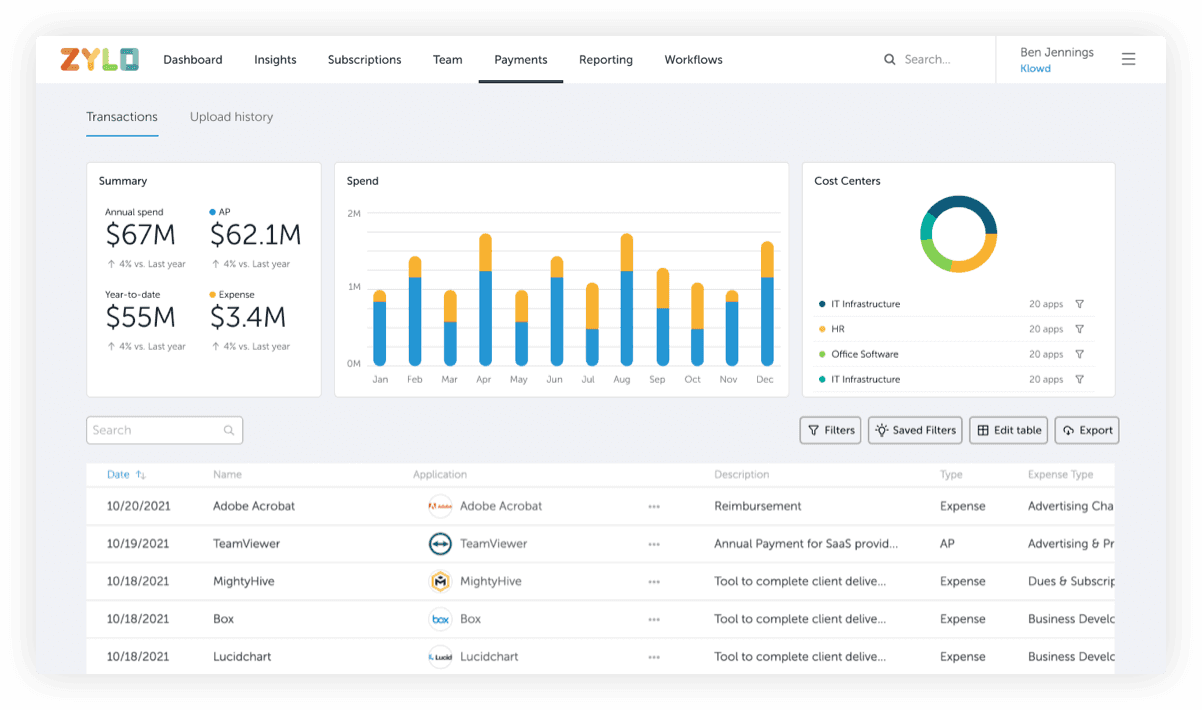Select the Payments navigation item
Image resolution: width=1202 pixels, height=710 pixels.
tap(521, 60)
